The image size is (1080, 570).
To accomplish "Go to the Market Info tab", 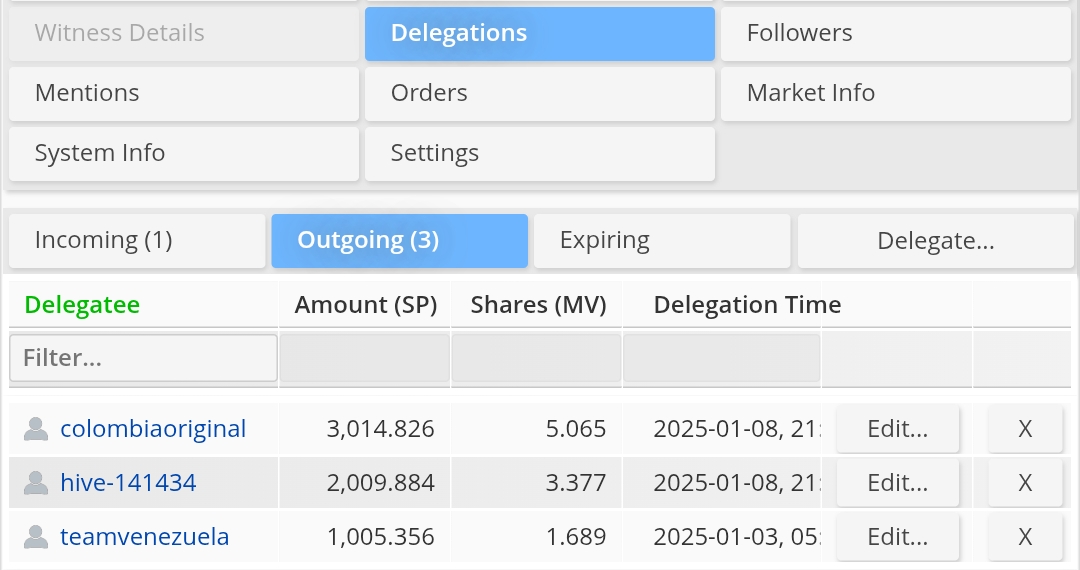I will pyautogui.click(x=895, y=93).
